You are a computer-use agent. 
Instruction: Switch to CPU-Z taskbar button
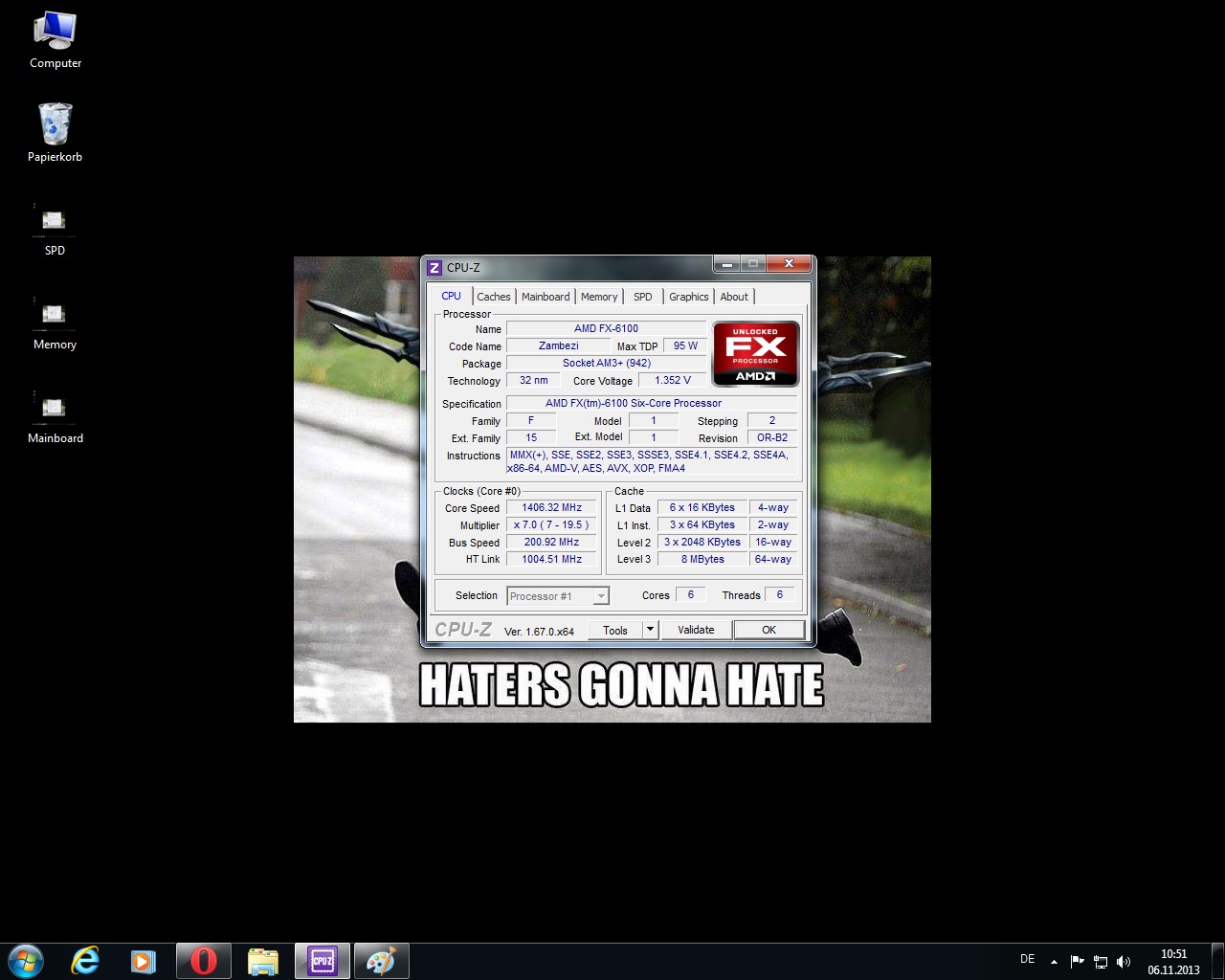323,961
